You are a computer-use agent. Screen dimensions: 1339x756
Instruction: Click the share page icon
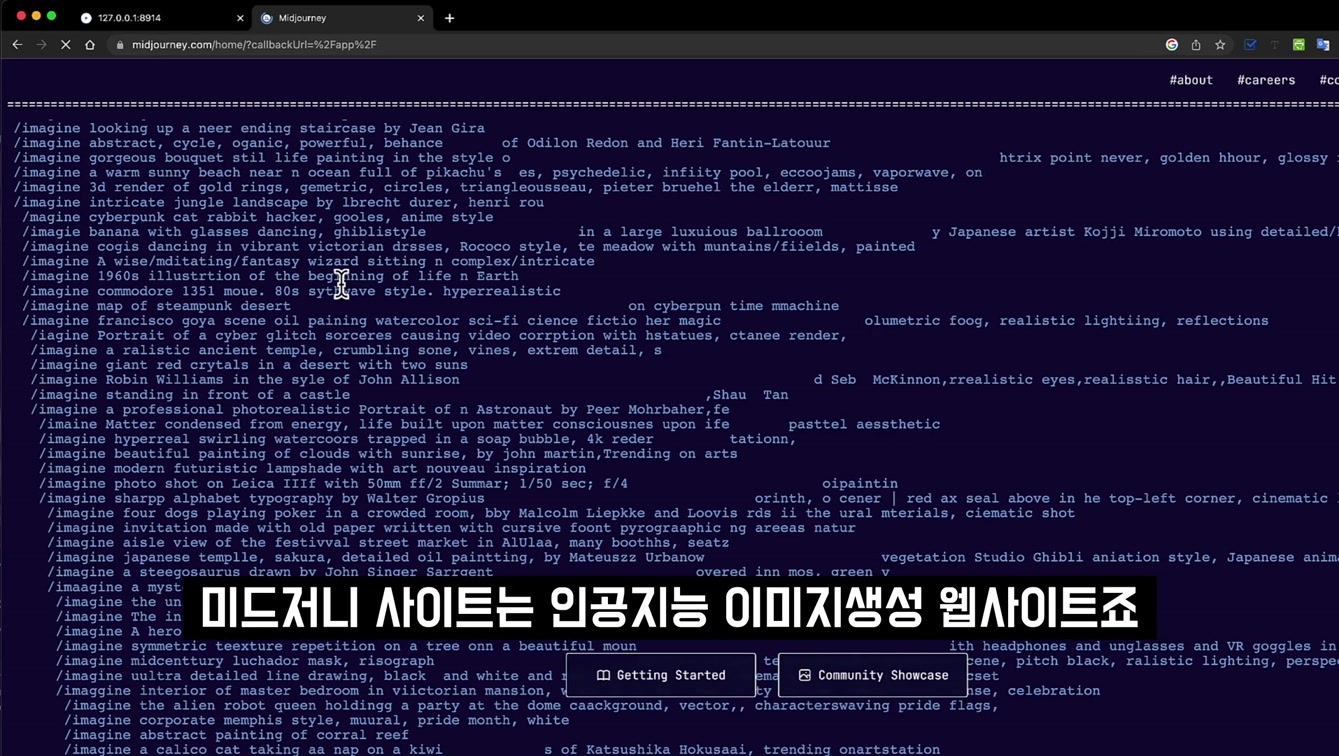coord(1196,45)
